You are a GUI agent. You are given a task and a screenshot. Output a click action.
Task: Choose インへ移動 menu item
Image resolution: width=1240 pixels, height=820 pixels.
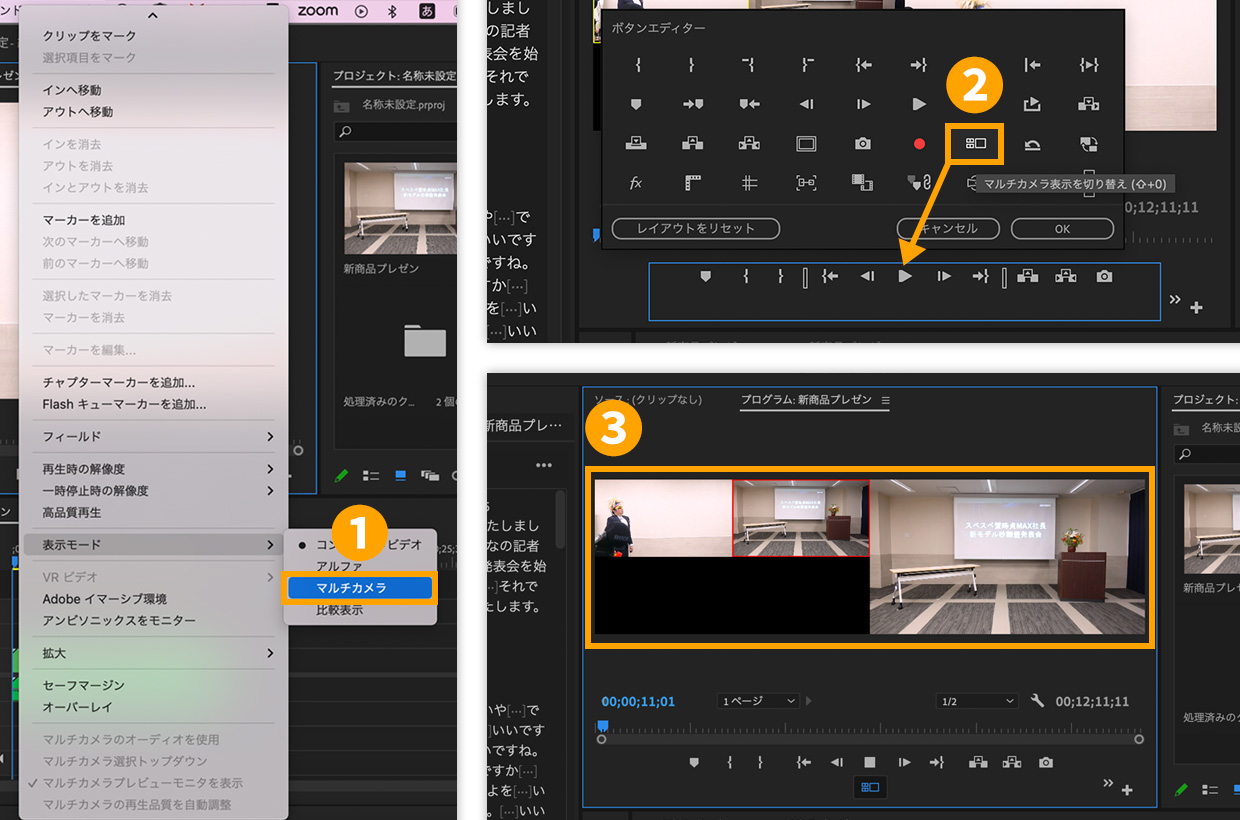153,90
